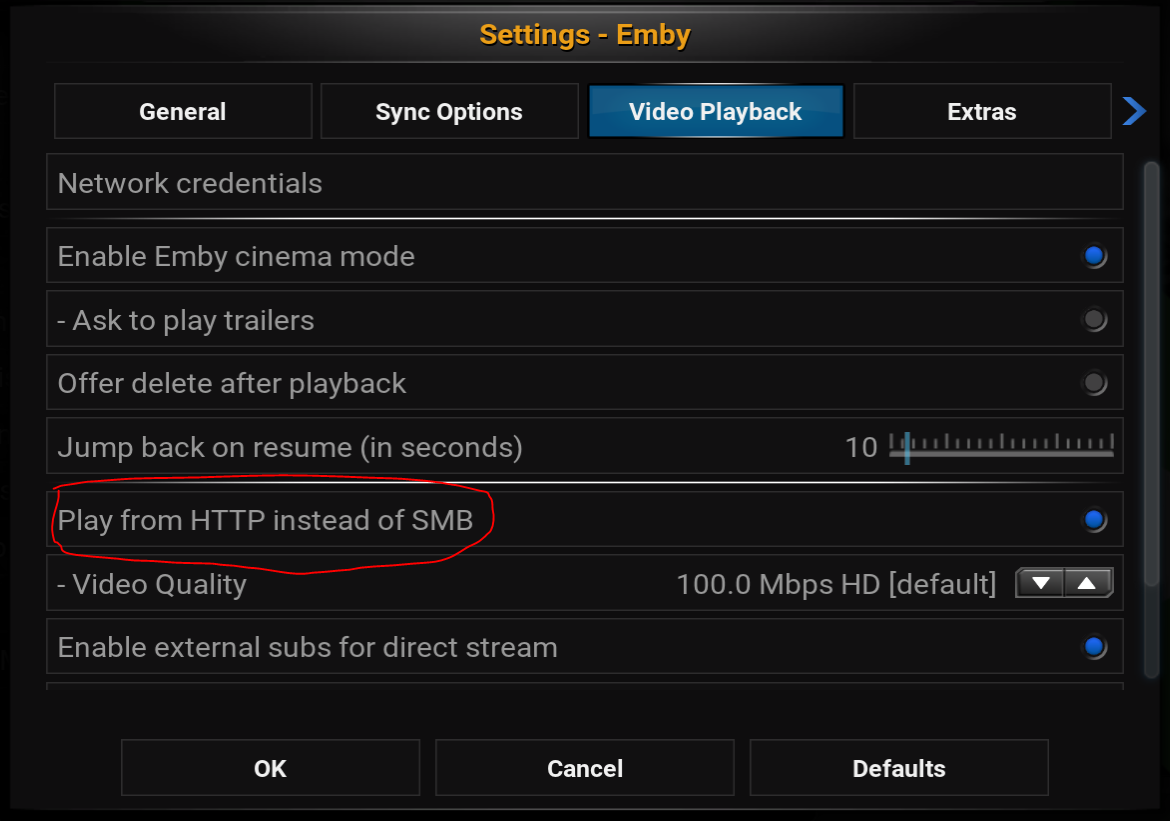Disable Play from HTTP instead of SMB
The width and height of the screenshot is (1170, 821).
[1094, 519]
